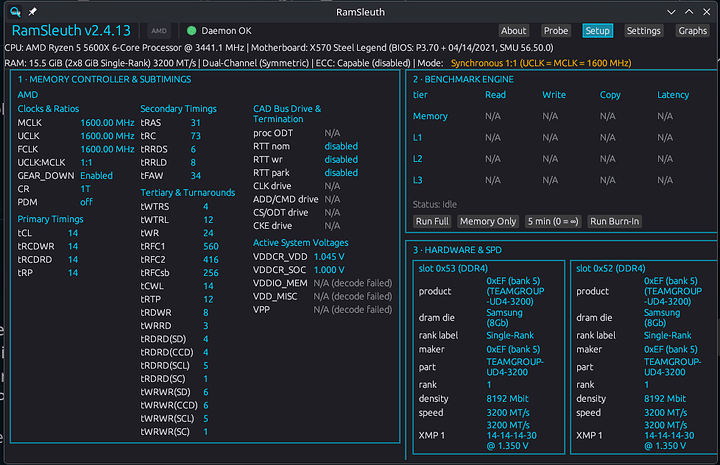The height and width of the screenshot is (465, 720).
Task: Click the L1 tier row label
Action: pos(417,138)
